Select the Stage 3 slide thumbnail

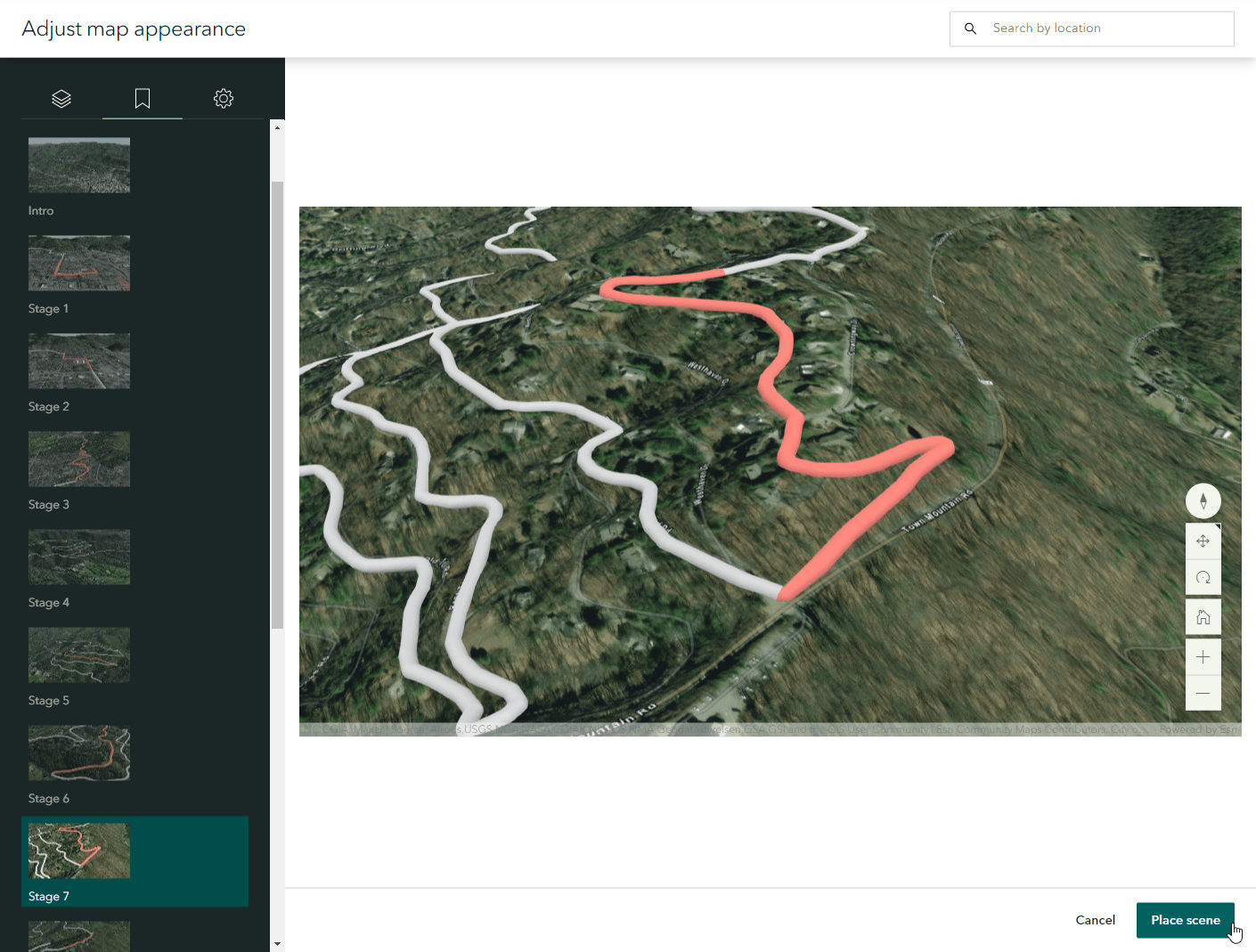tap(79, 460)
